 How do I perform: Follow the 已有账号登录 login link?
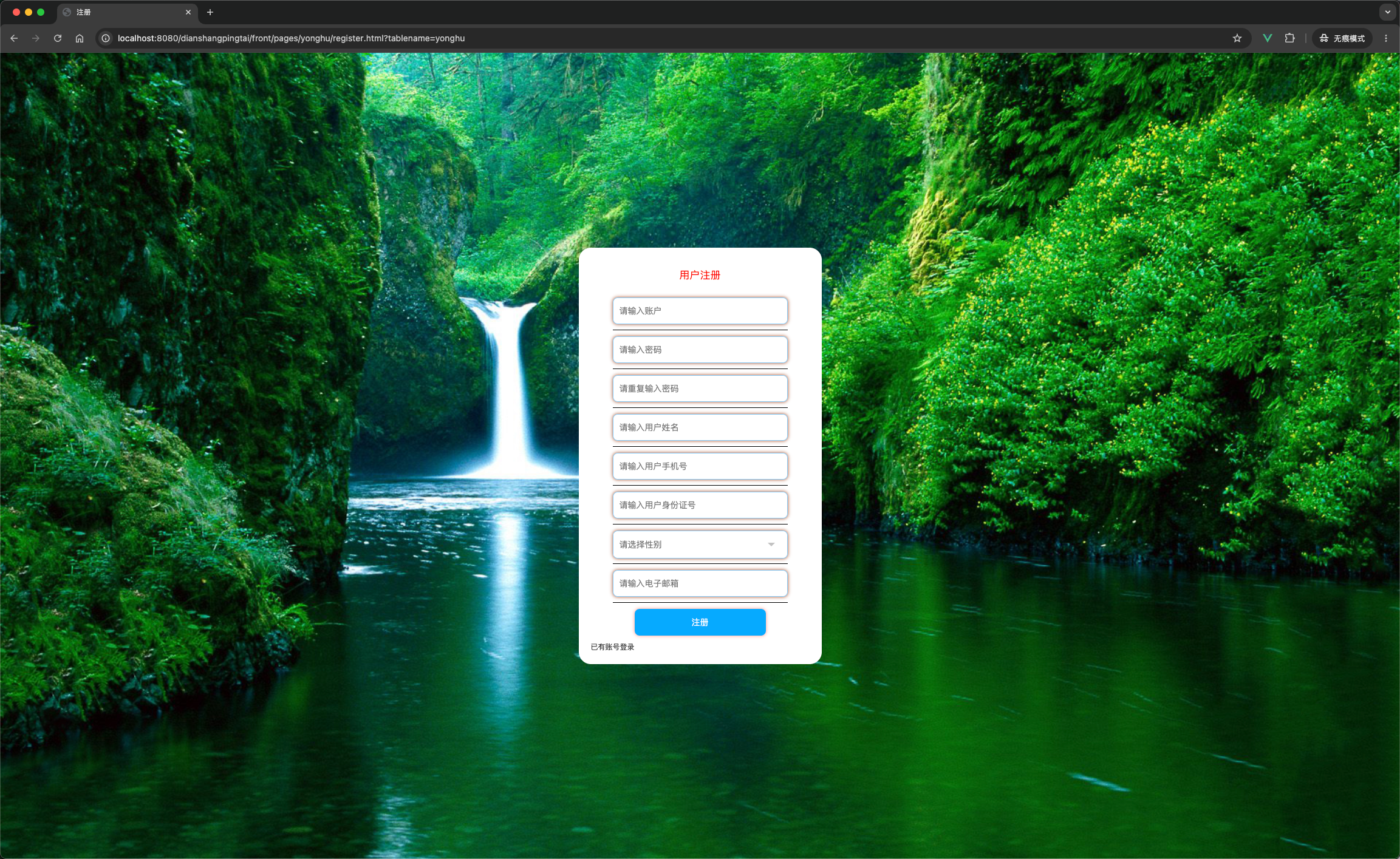pos(612,647)
